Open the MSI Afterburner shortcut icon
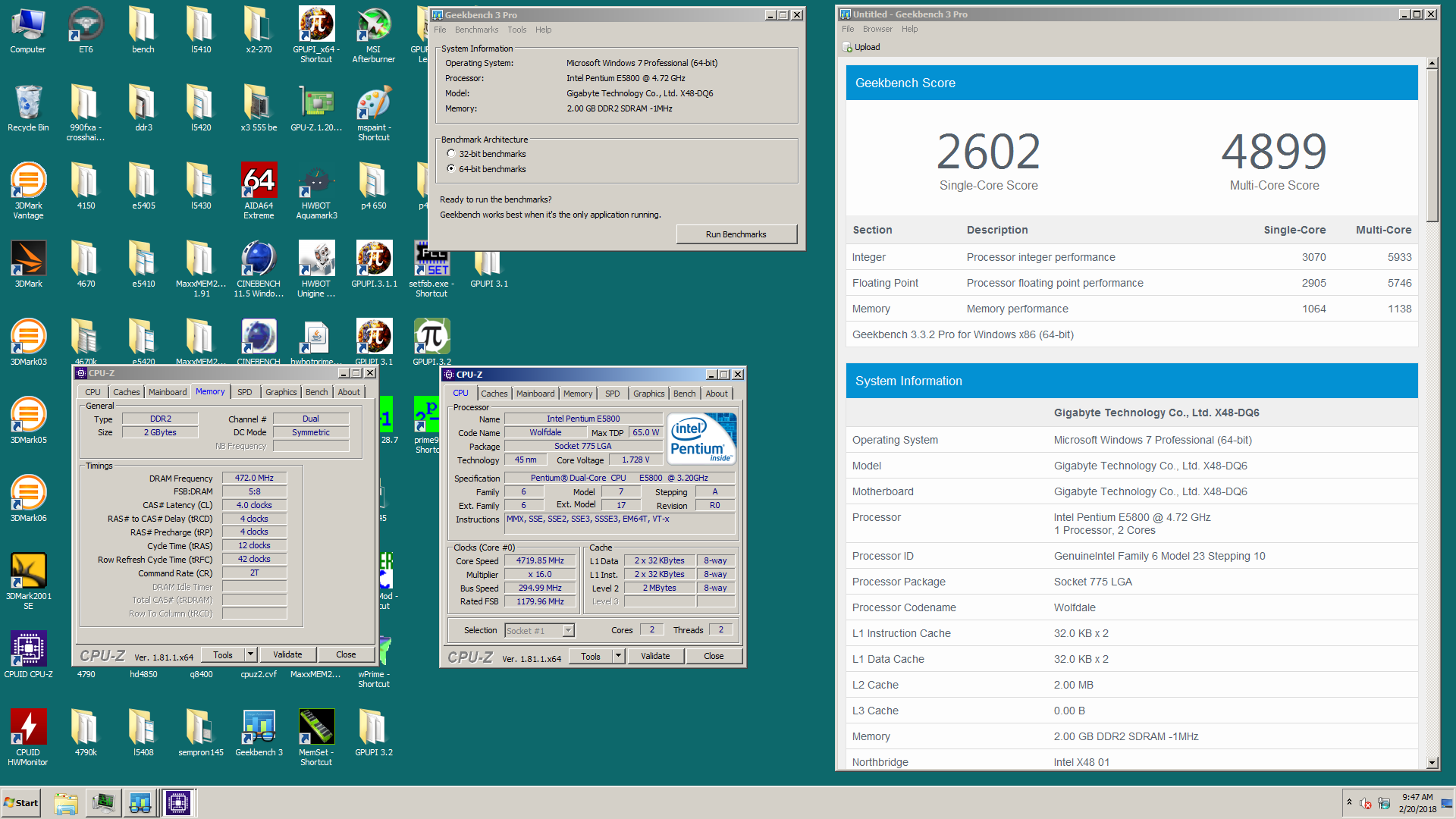 (374, 35)
